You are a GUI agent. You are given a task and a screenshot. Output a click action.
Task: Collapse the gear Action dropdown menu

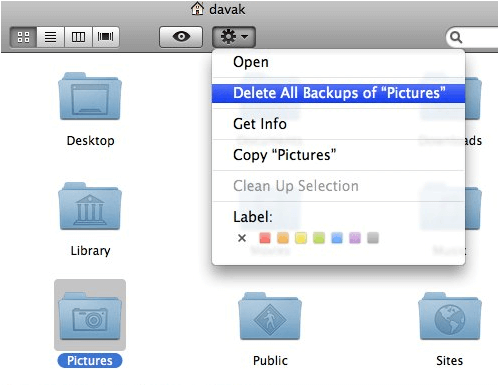(234, 37)
